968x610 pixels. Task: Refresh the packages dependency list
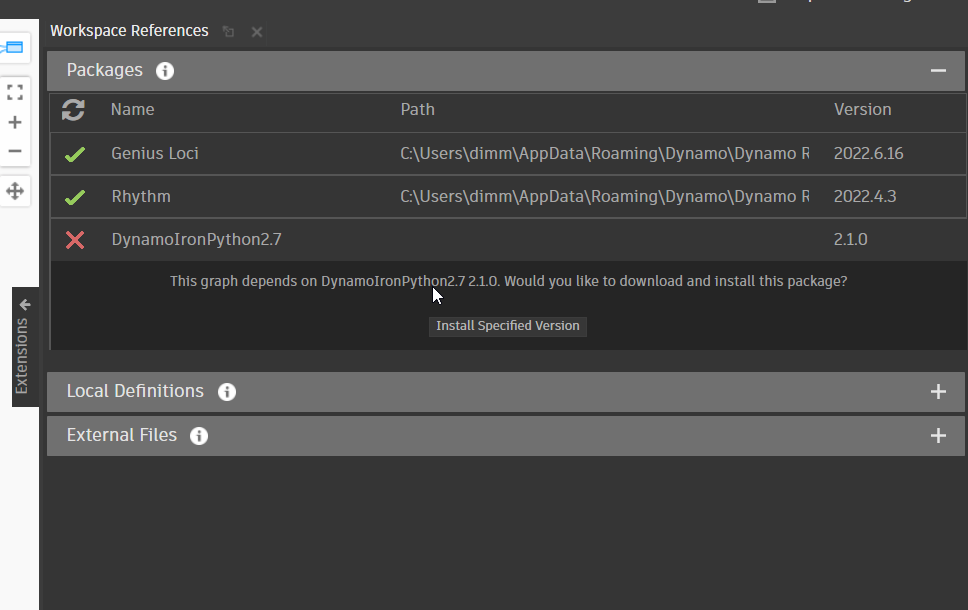point(72,111)
